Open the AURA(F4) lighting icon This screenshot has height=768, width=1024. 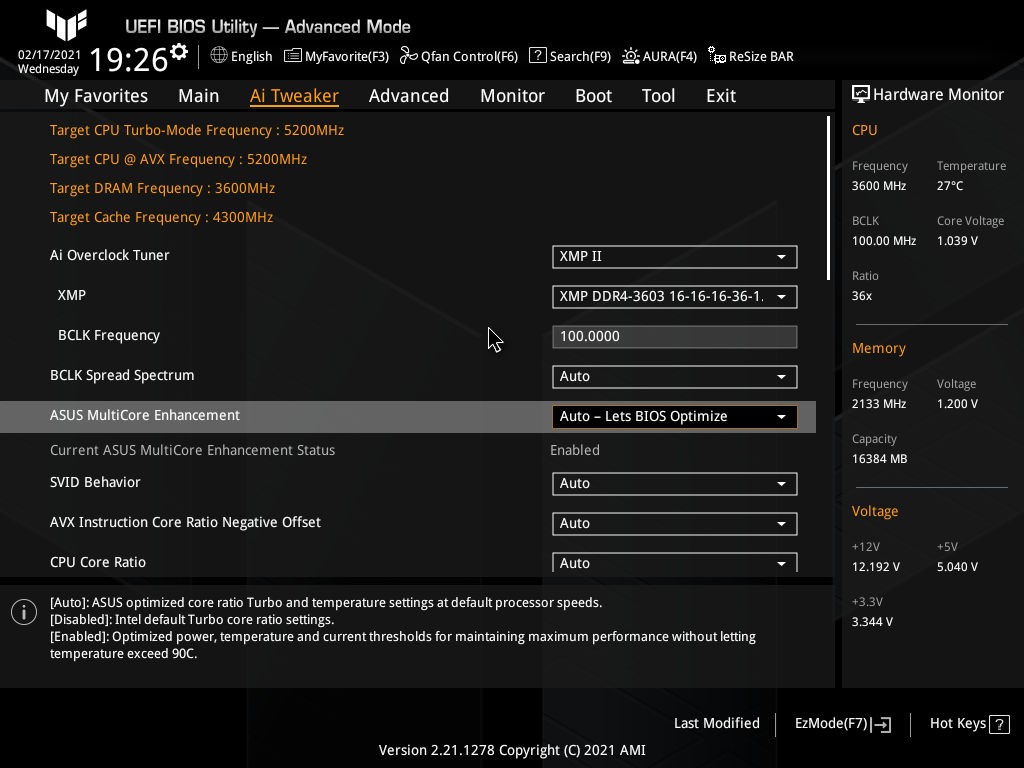tap(631, 56)
